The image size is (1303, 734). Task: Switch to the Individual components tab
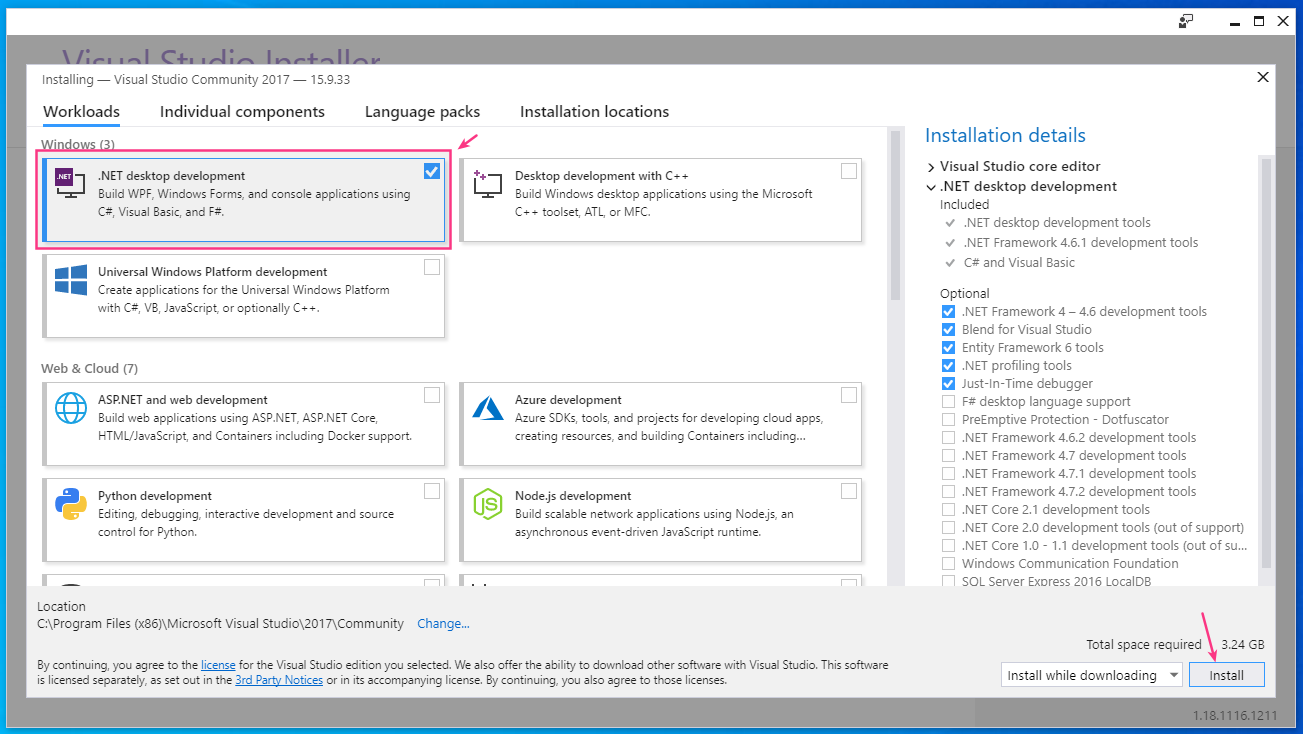click(x=242, y=112)
